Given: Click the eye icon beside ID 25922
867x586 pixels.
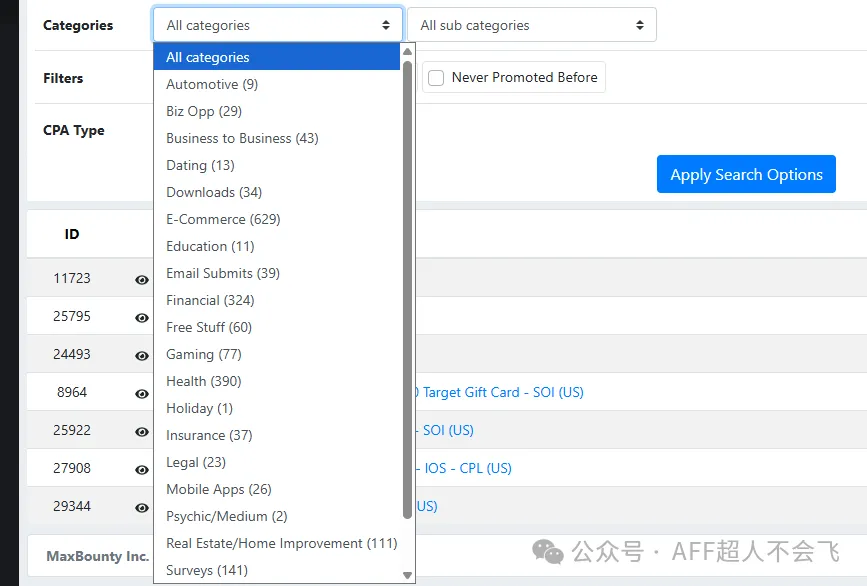Looking at the screenshot, I should [x=142, y=432].
